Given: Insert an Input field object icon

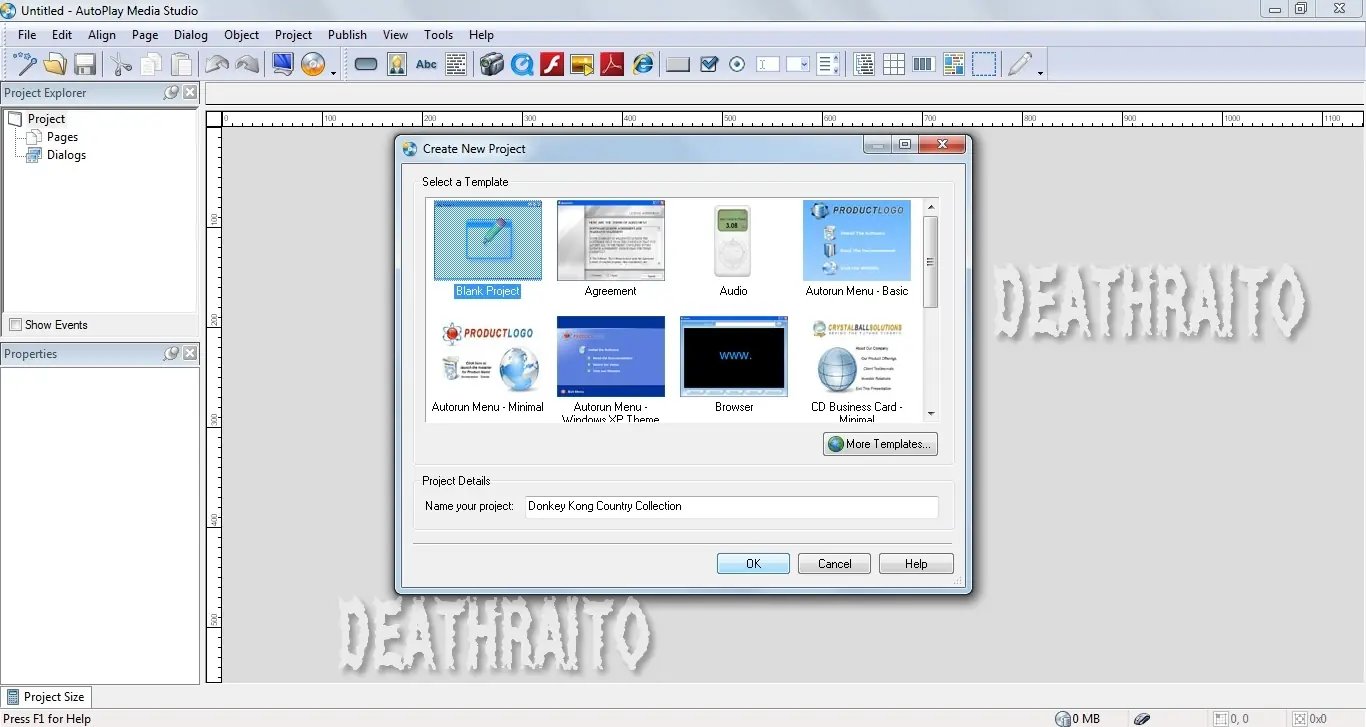Looking at the screenshot, I should click(768, 65).
